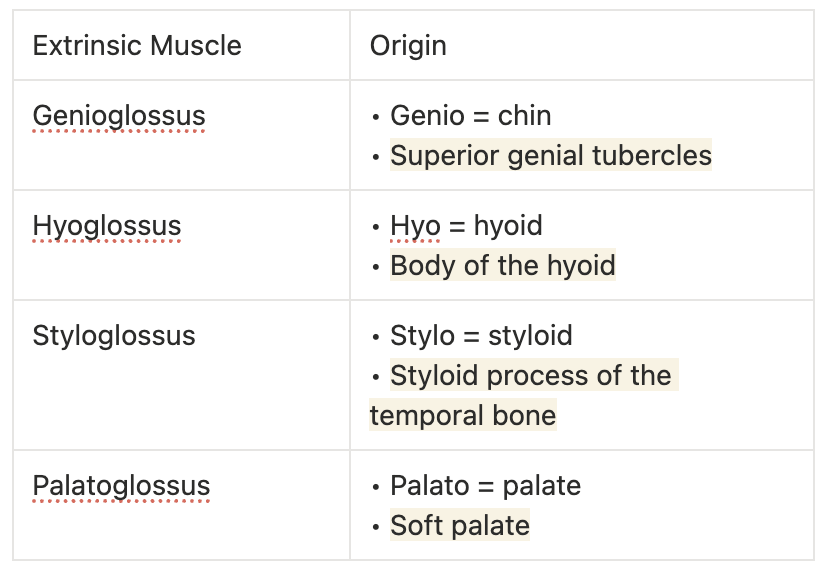
Task: Place cursor in 'Stylo = styloid' line
Action: pyautogui.click(x=481, y=336)
